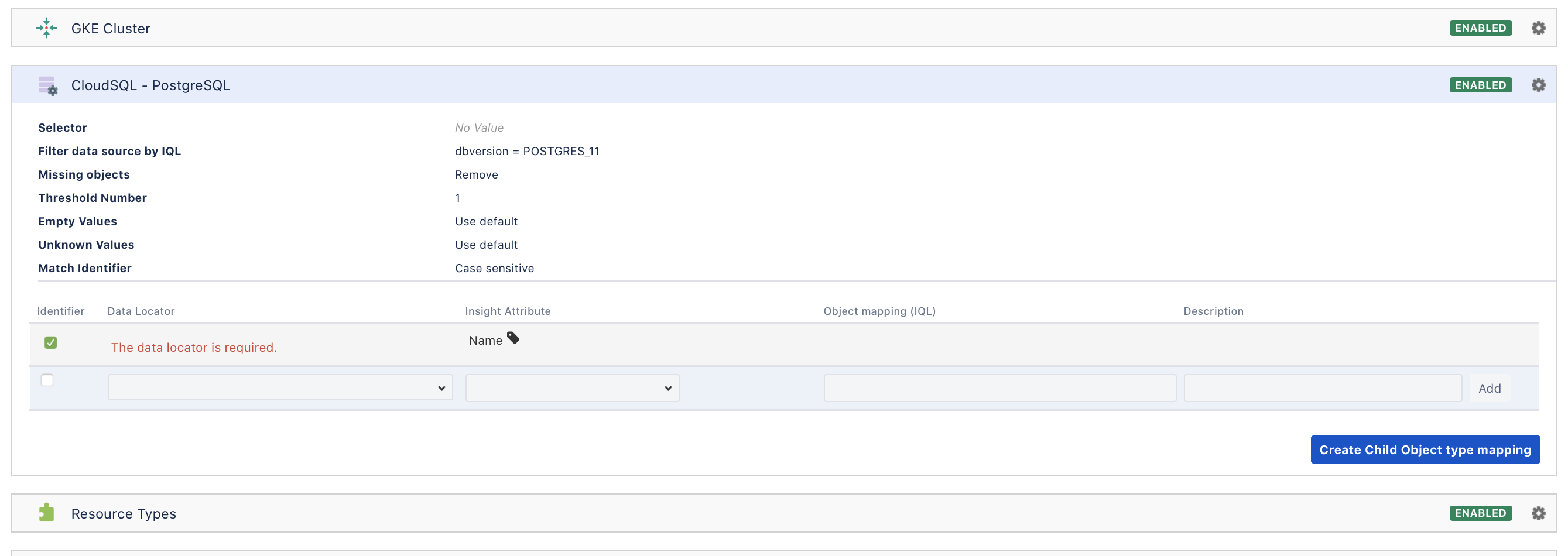This screenshot has height=556, width=1568.
Task: Check the identifier checkbox in new mapping row
Action: 47,380
